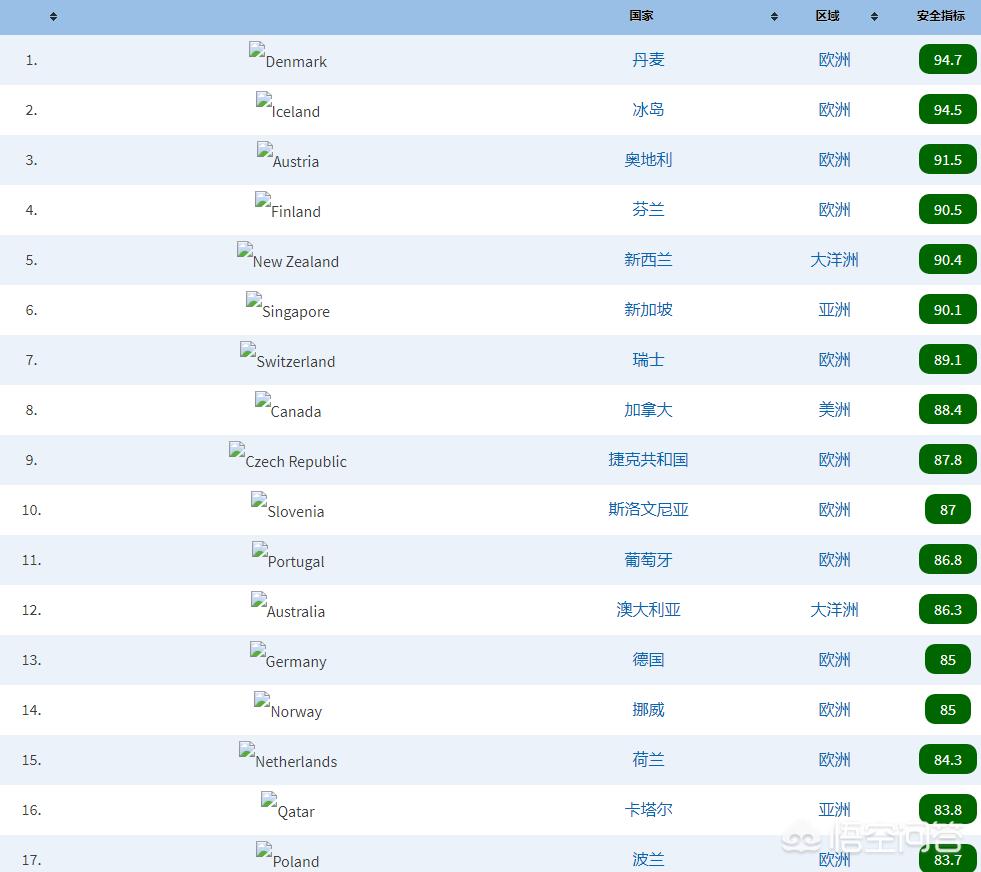
Task: Open the 挪威 country link
Action: (x=648, y=711)
